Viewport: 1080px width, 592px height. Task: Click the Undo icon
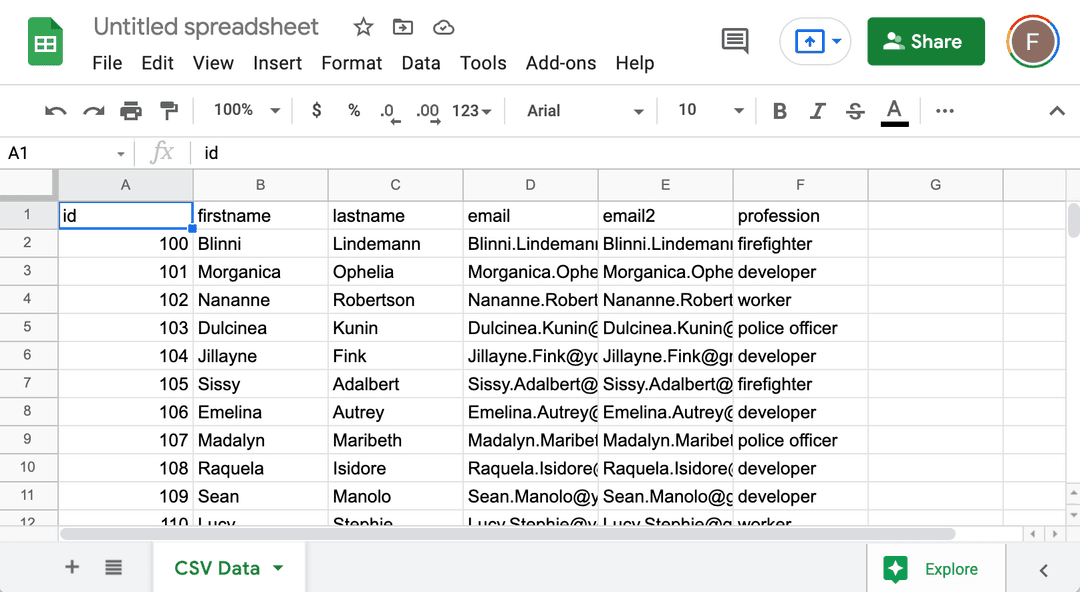55,110
